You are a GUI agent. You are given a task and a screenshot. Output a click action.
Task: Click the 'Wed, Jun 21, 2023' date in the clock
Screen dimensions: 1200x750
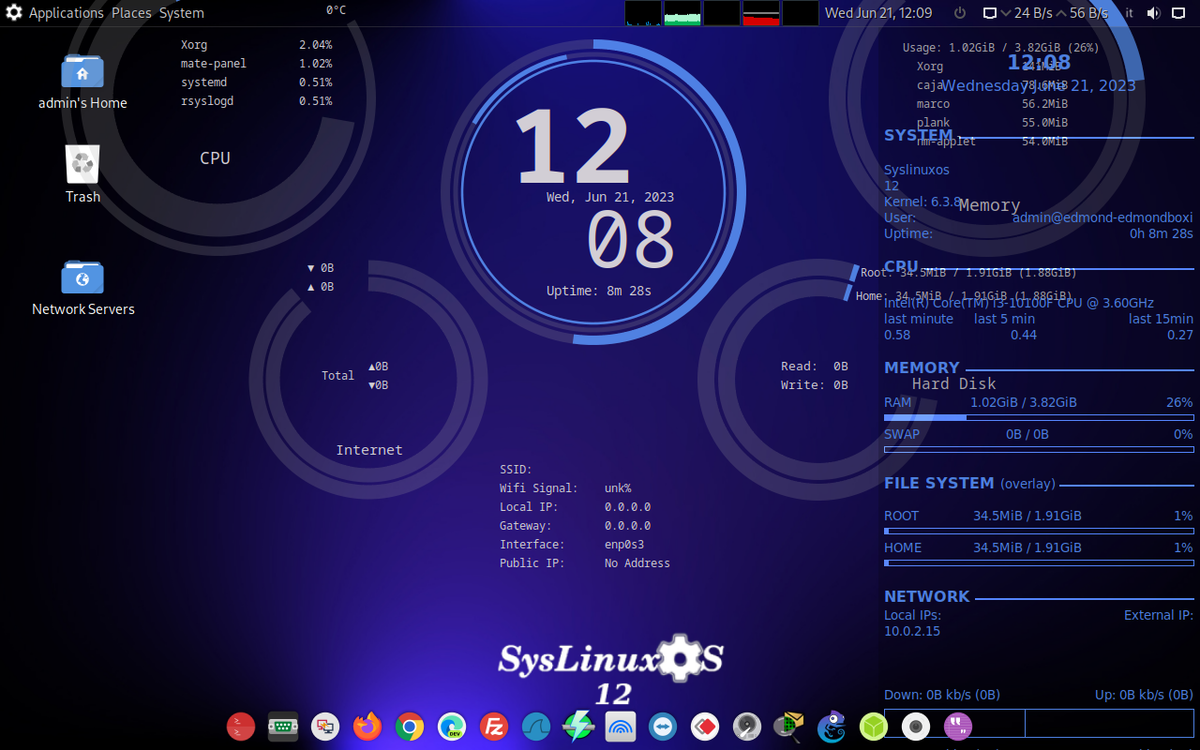610,197
